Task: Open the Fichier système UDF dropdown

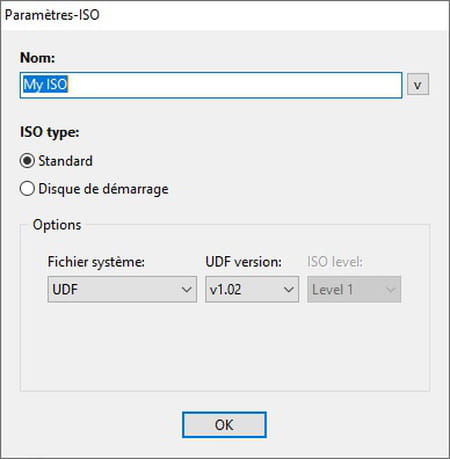Action: (122, 289)
